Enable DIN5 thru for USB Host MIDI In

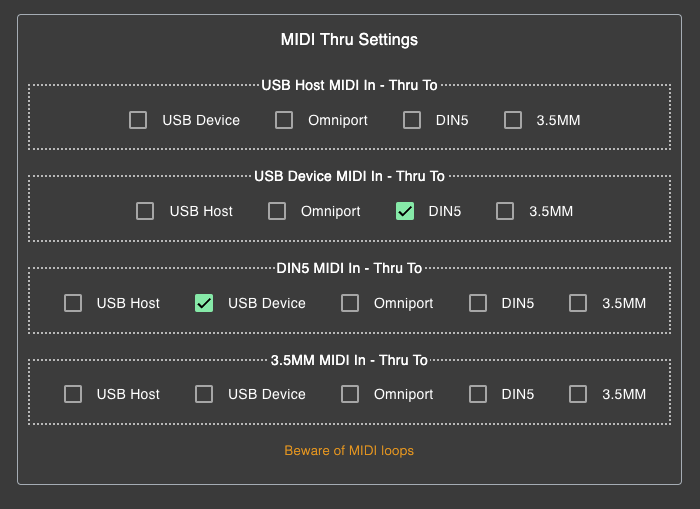click(x=412, y=120)
